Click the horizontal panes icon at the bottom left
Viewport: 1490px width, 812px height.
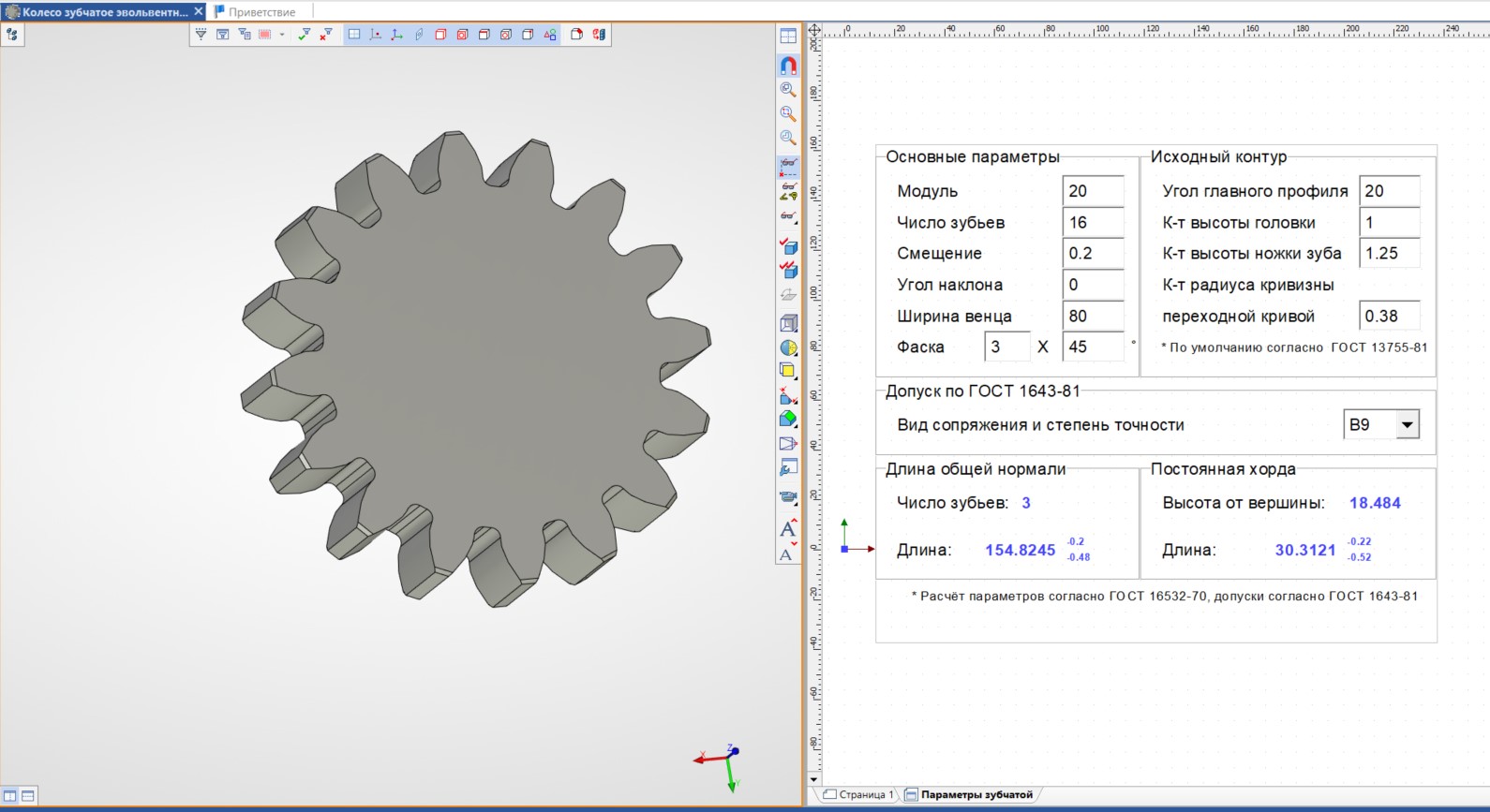coord(28,796)
